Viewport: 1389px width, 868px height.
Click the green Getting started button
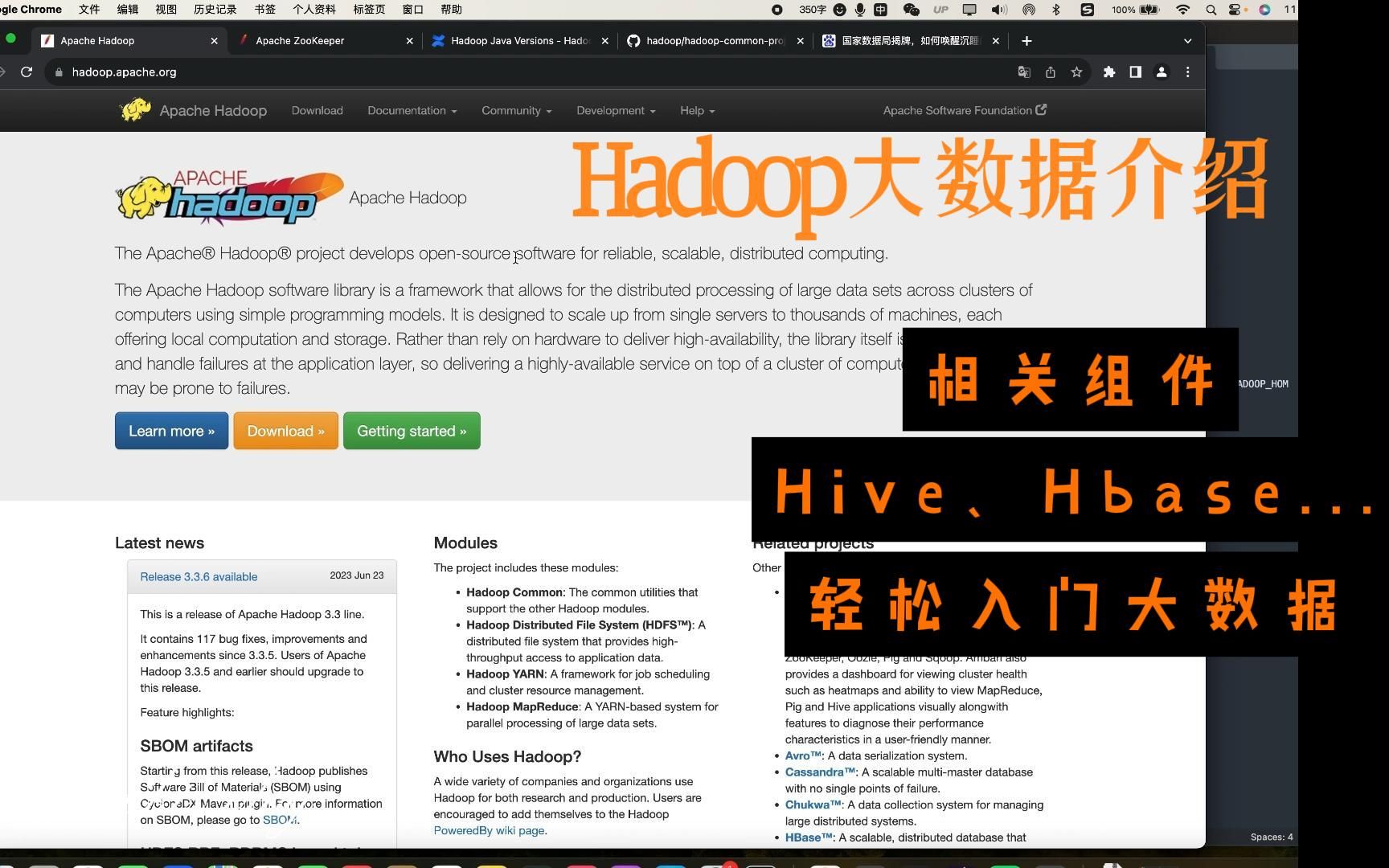pos(412,431)
